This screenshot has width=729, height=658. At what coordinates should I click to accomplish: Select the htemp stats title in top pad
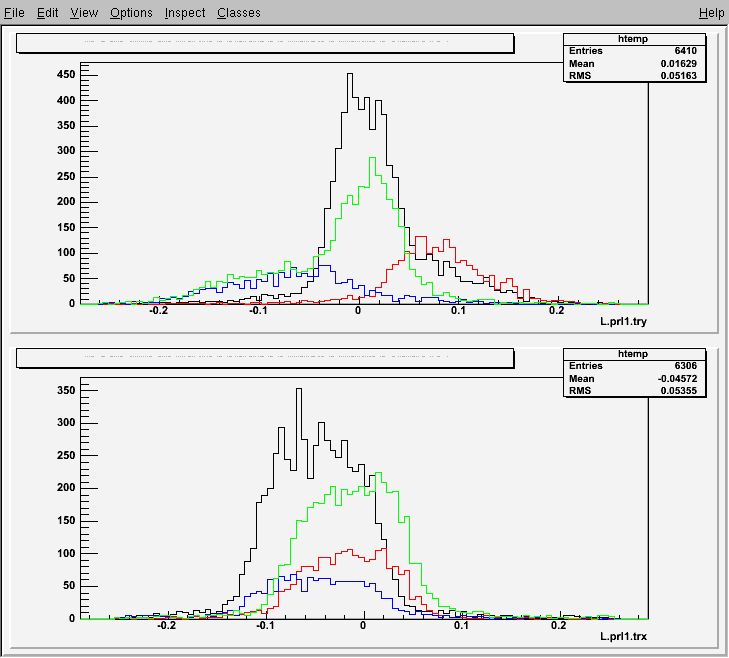click(633, 39)
